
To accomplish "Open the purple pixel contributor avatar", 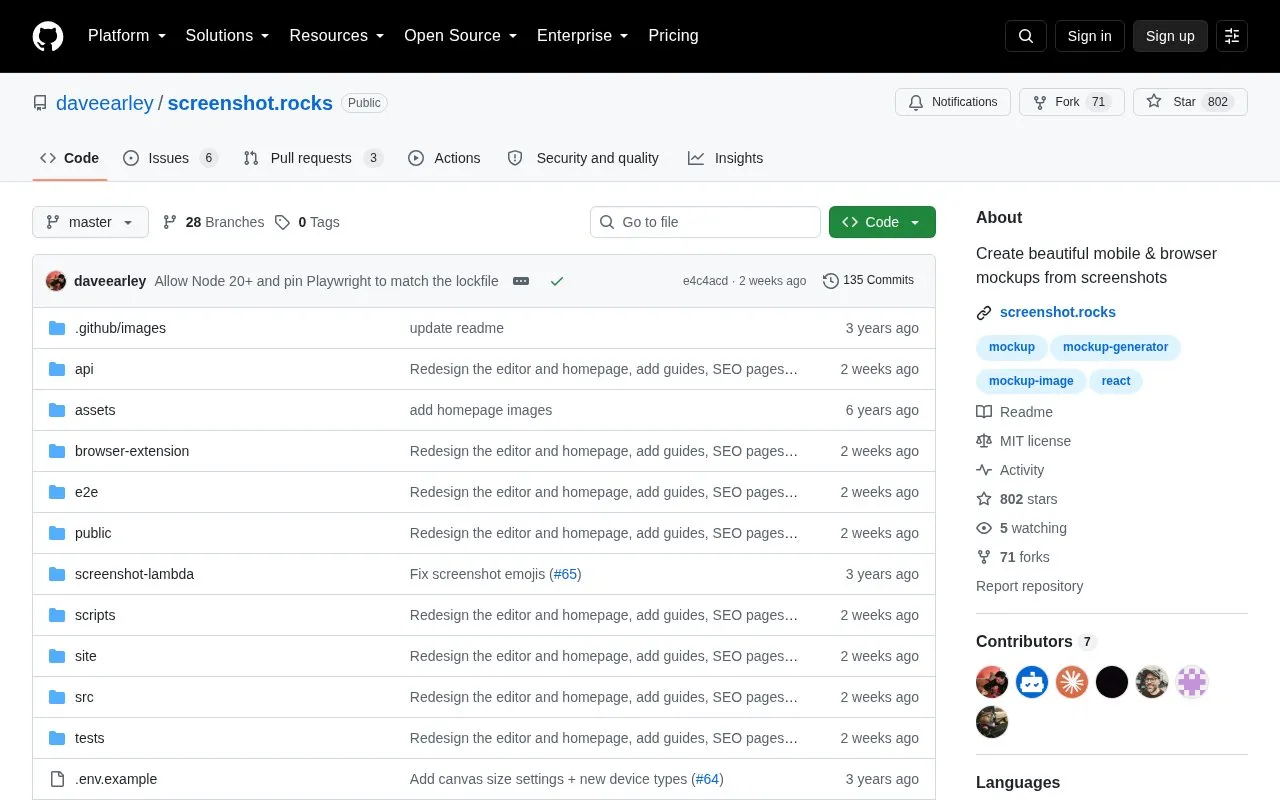I will pyautogui.click(x=1192, y=682).
